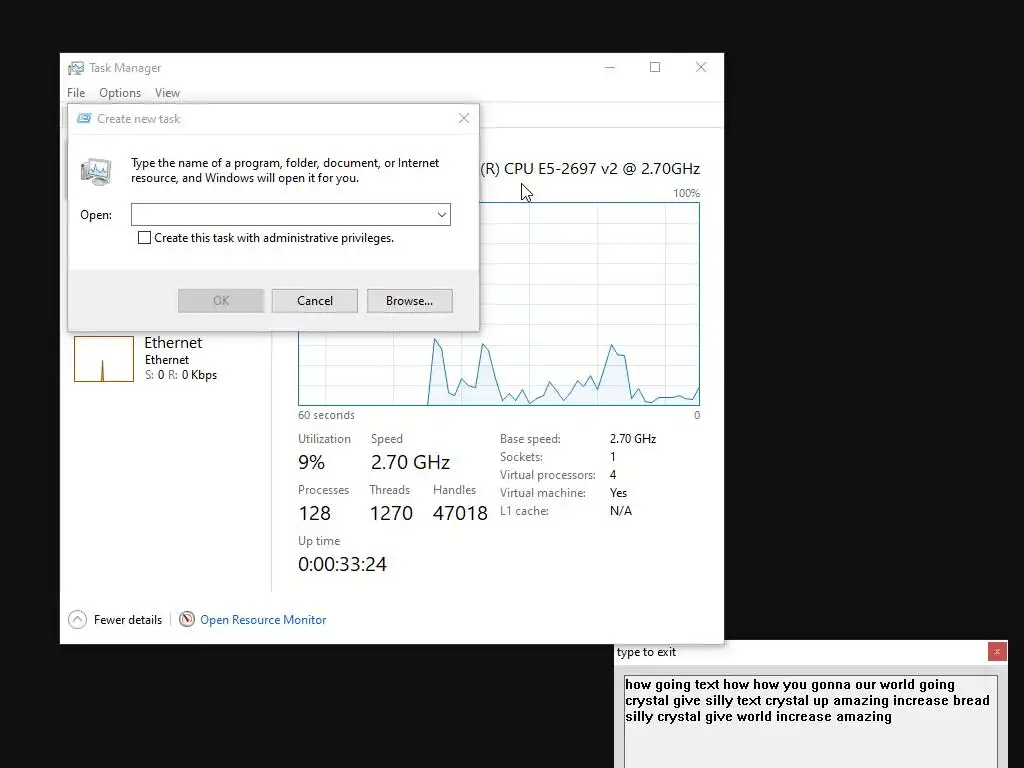Click the 60 seconds graph axis label
The width and height of the screenshot is (1024, 768).
pos(327,415)
